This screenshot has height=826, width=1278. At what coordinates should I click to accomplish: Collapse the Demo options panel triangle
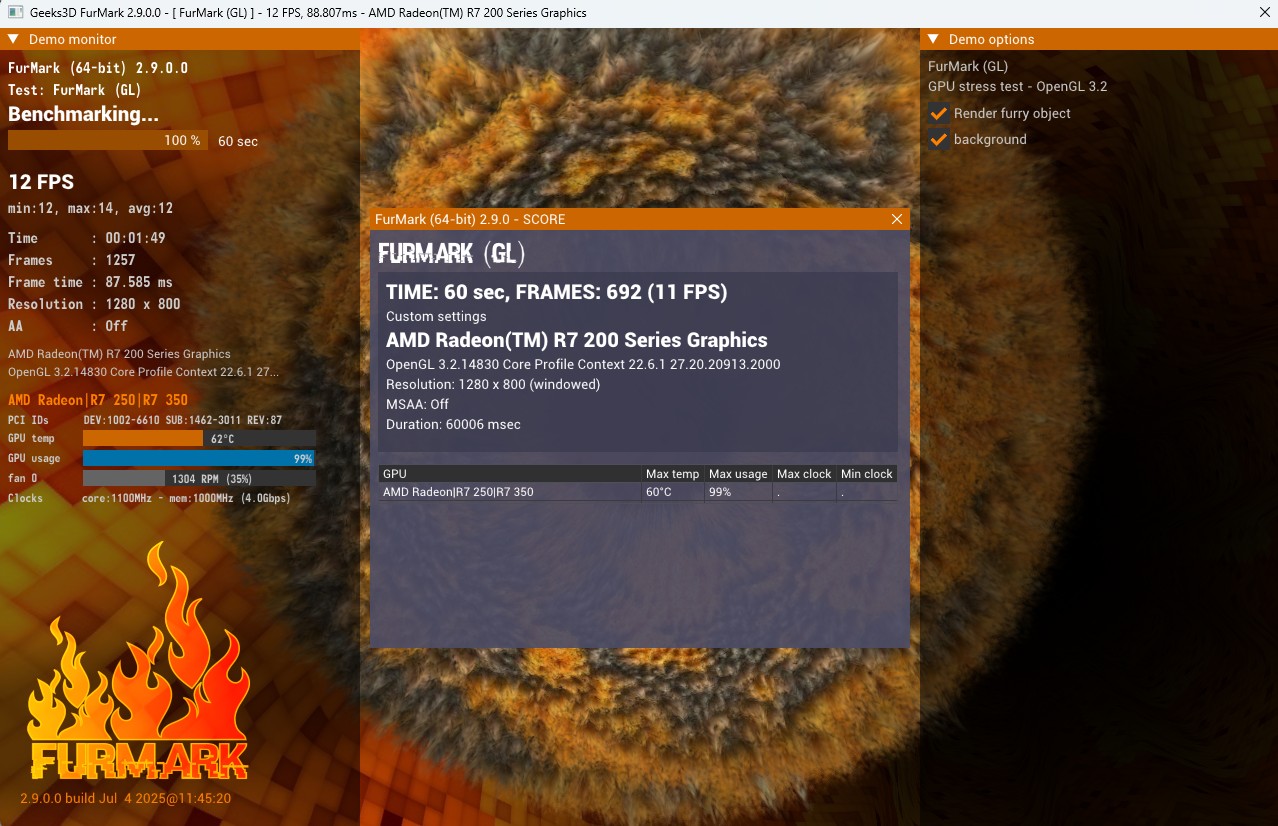934,39
